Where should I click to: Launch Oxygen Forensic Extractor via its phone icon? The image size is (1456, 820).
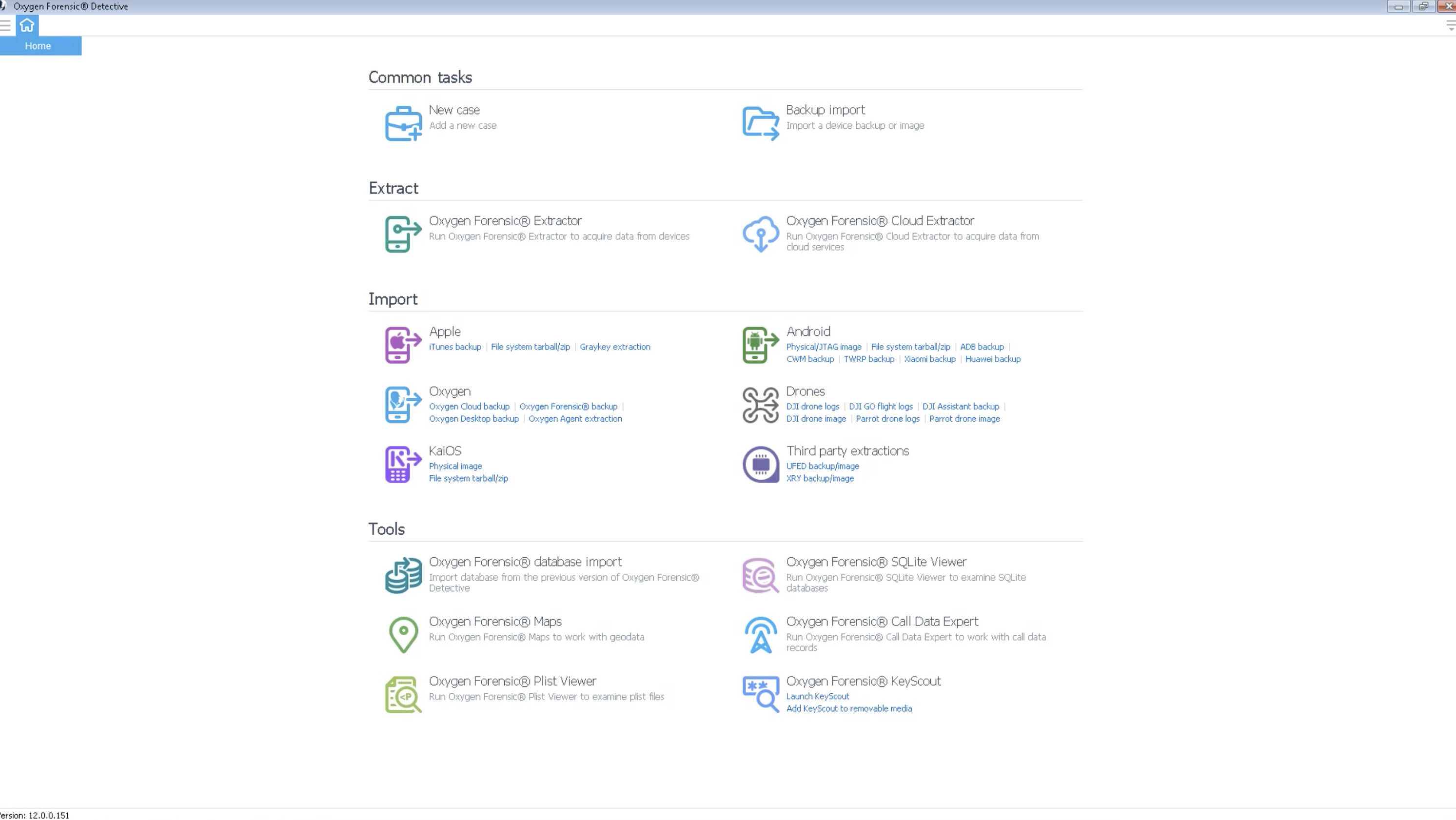click(403, 234)
